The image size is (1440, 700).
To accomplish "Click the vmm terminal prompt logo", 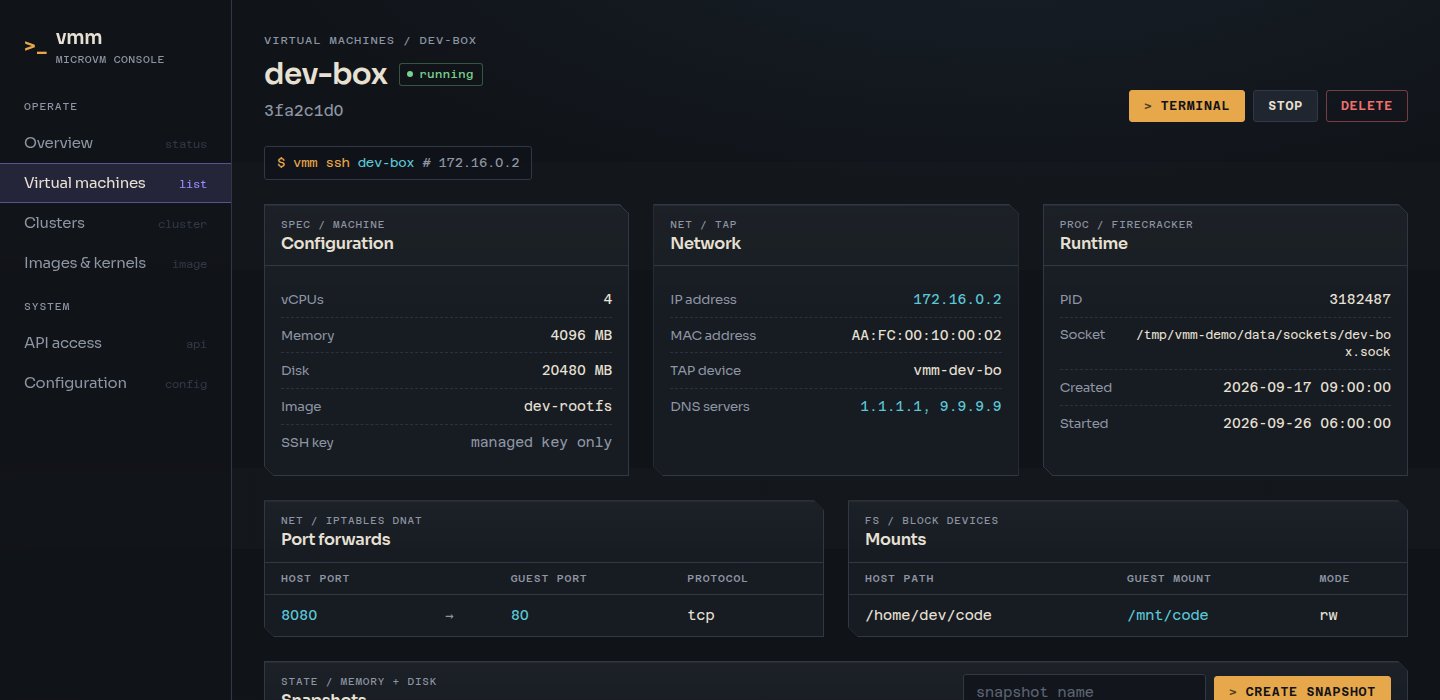I will pyautogui.click(x=36, y=46).
